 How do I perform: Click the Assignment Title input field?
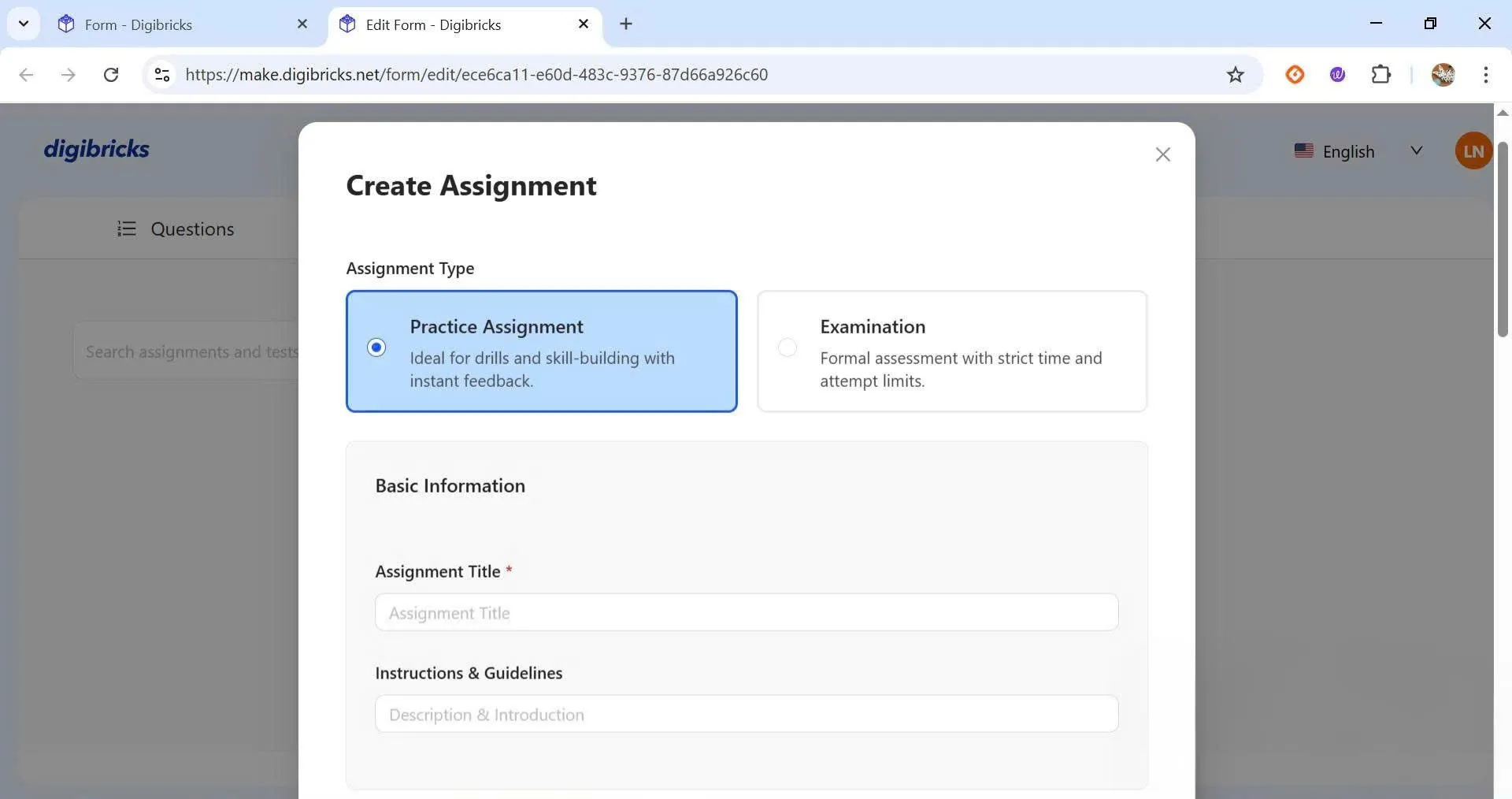pyautogui.click(x=746, y=612)
